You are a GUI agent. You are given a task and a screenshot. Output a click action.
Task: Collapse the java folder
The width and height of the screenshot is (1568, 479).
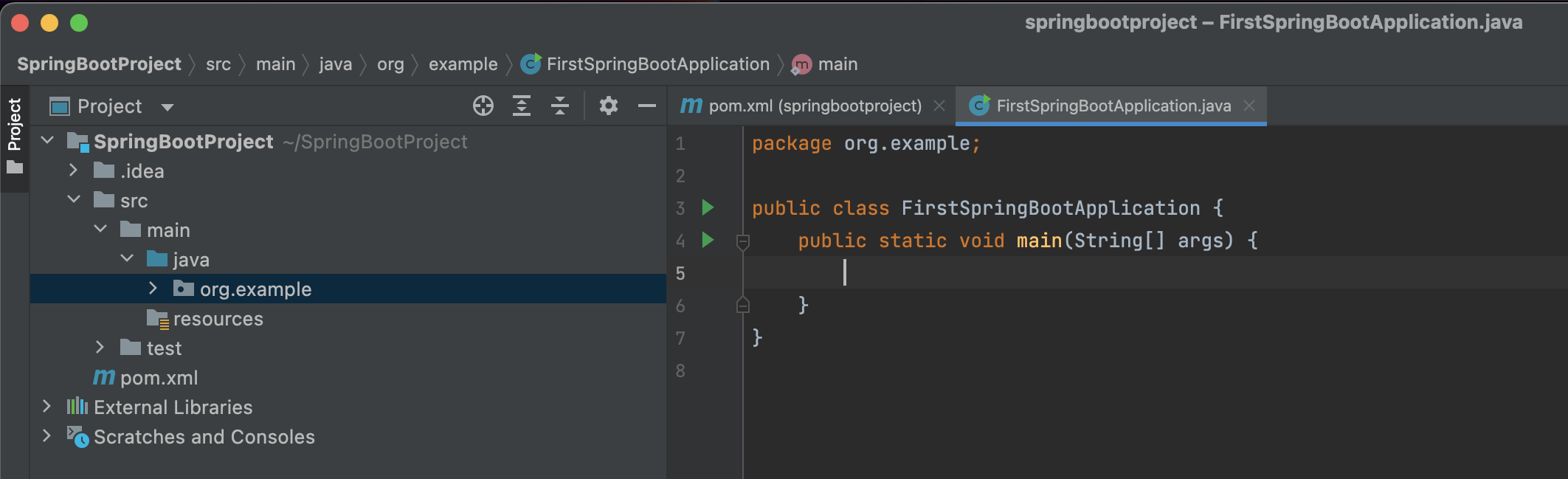[x=127, y=258]
